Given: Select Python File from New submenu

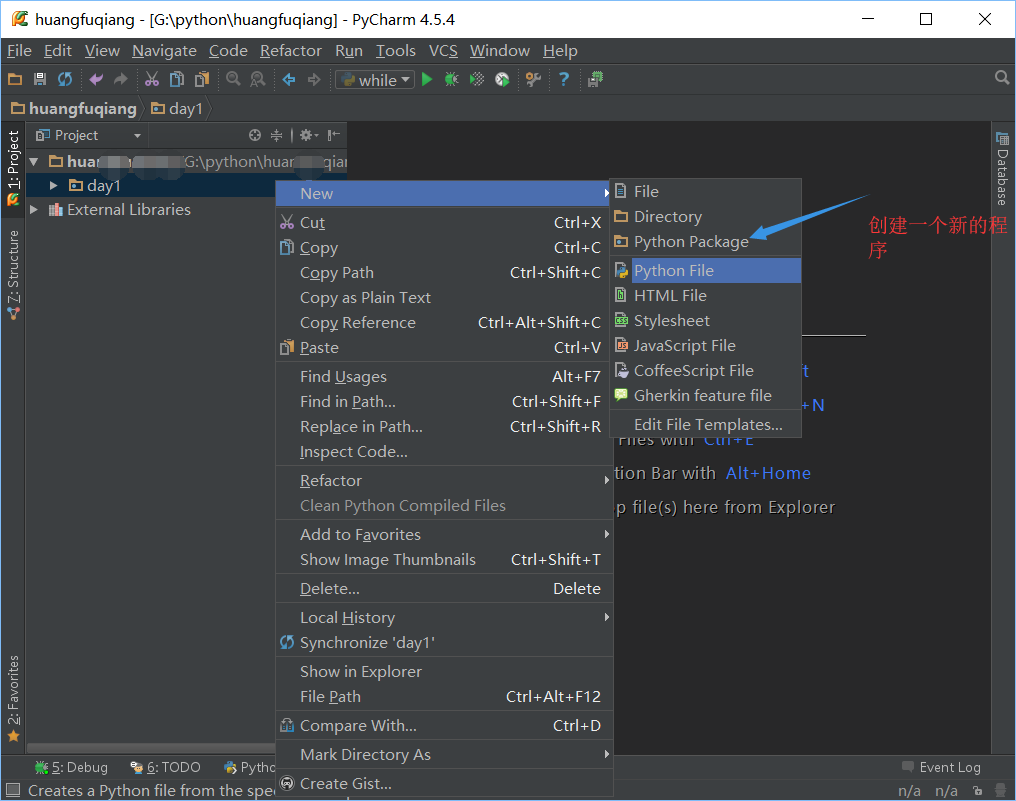Looking at the screenshot, I should [673, 270].
